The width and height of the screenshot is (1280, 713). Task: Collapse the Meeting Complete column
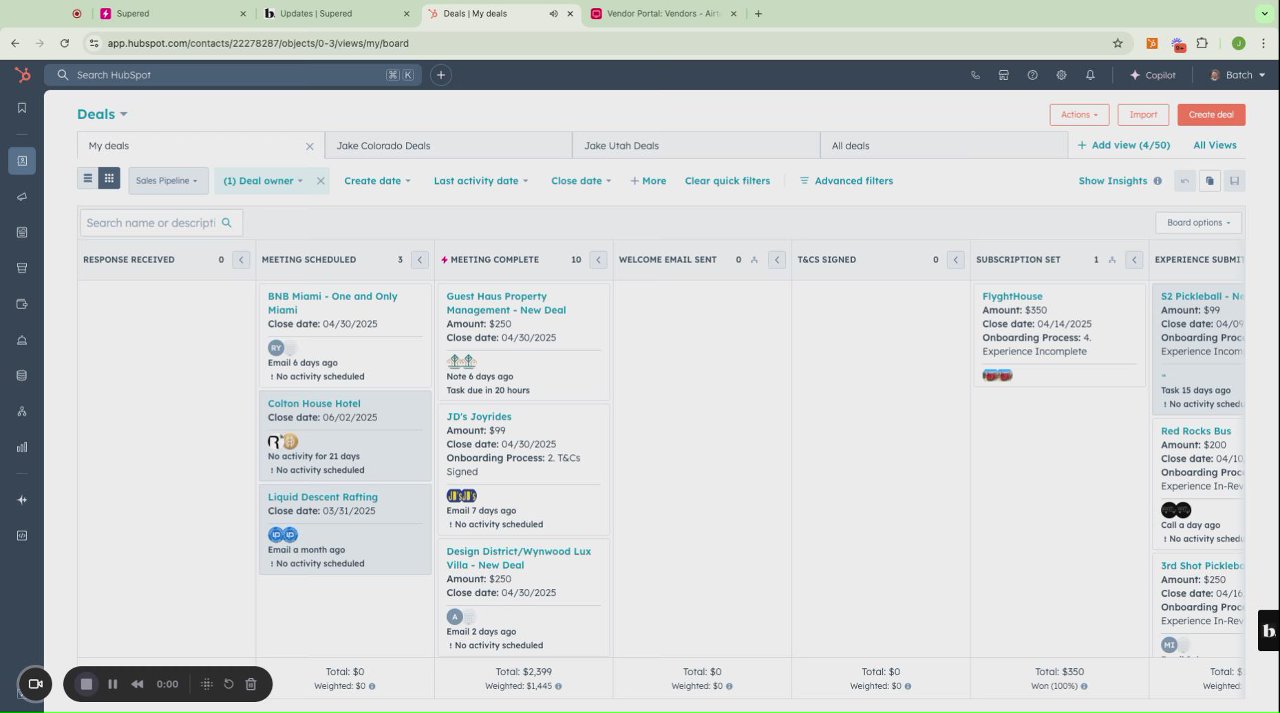tap(598, 260)
